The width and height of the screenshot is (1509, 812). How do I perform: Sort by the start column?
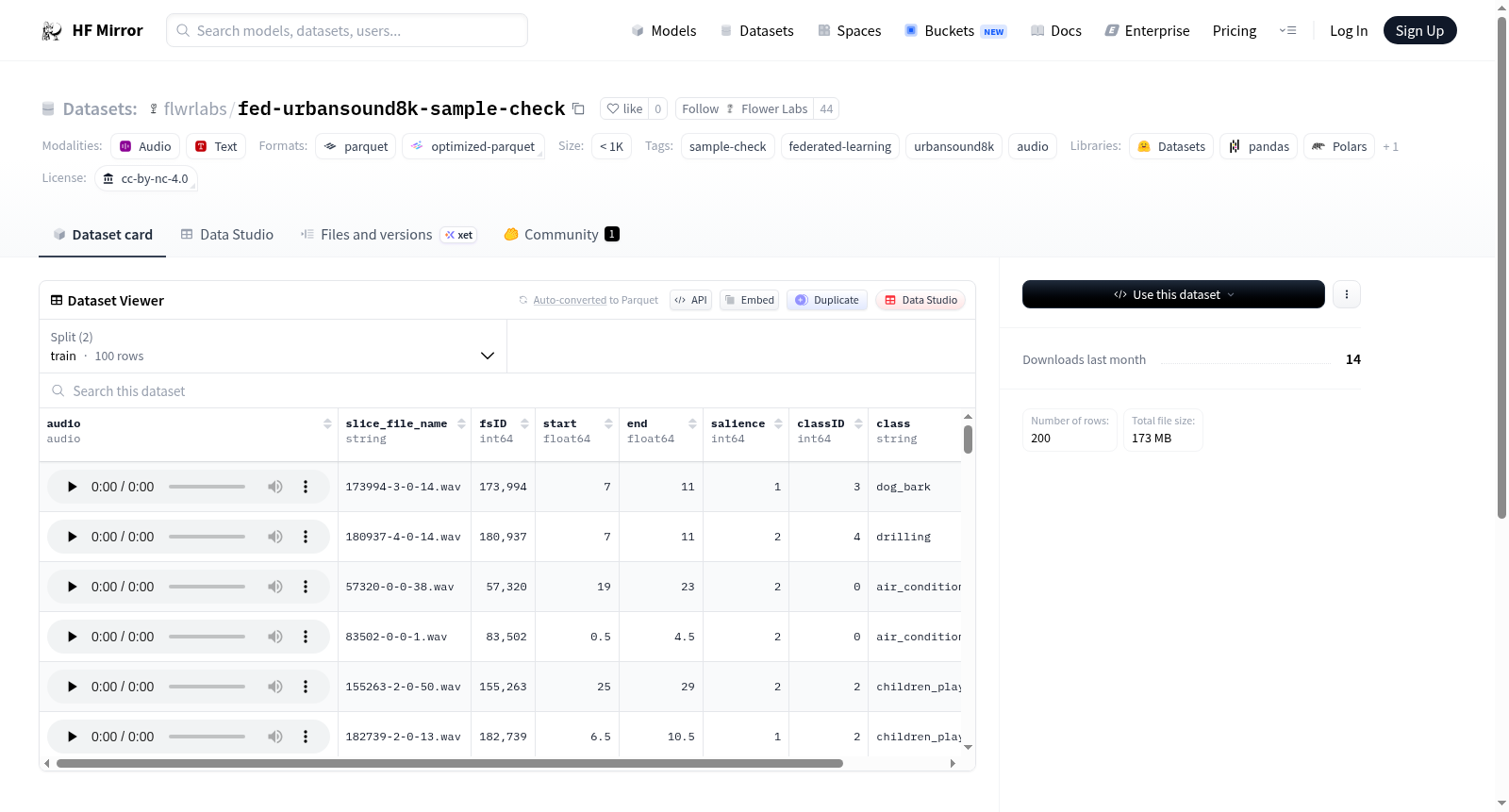(608, 423)
